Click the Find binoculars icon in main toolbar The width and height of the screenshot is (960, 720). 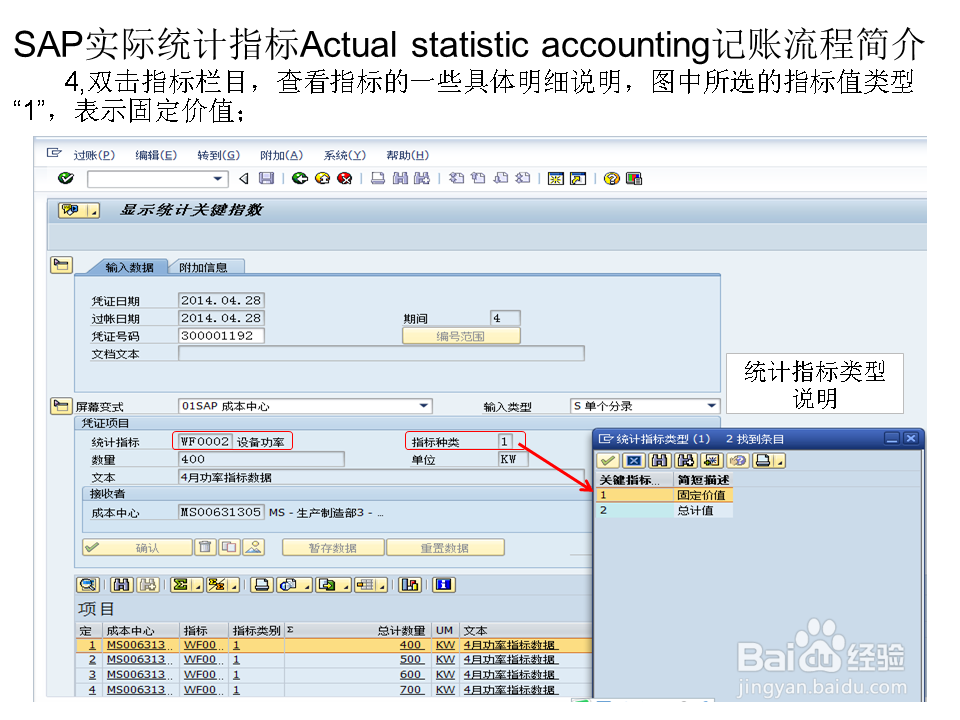pos(400,178)
